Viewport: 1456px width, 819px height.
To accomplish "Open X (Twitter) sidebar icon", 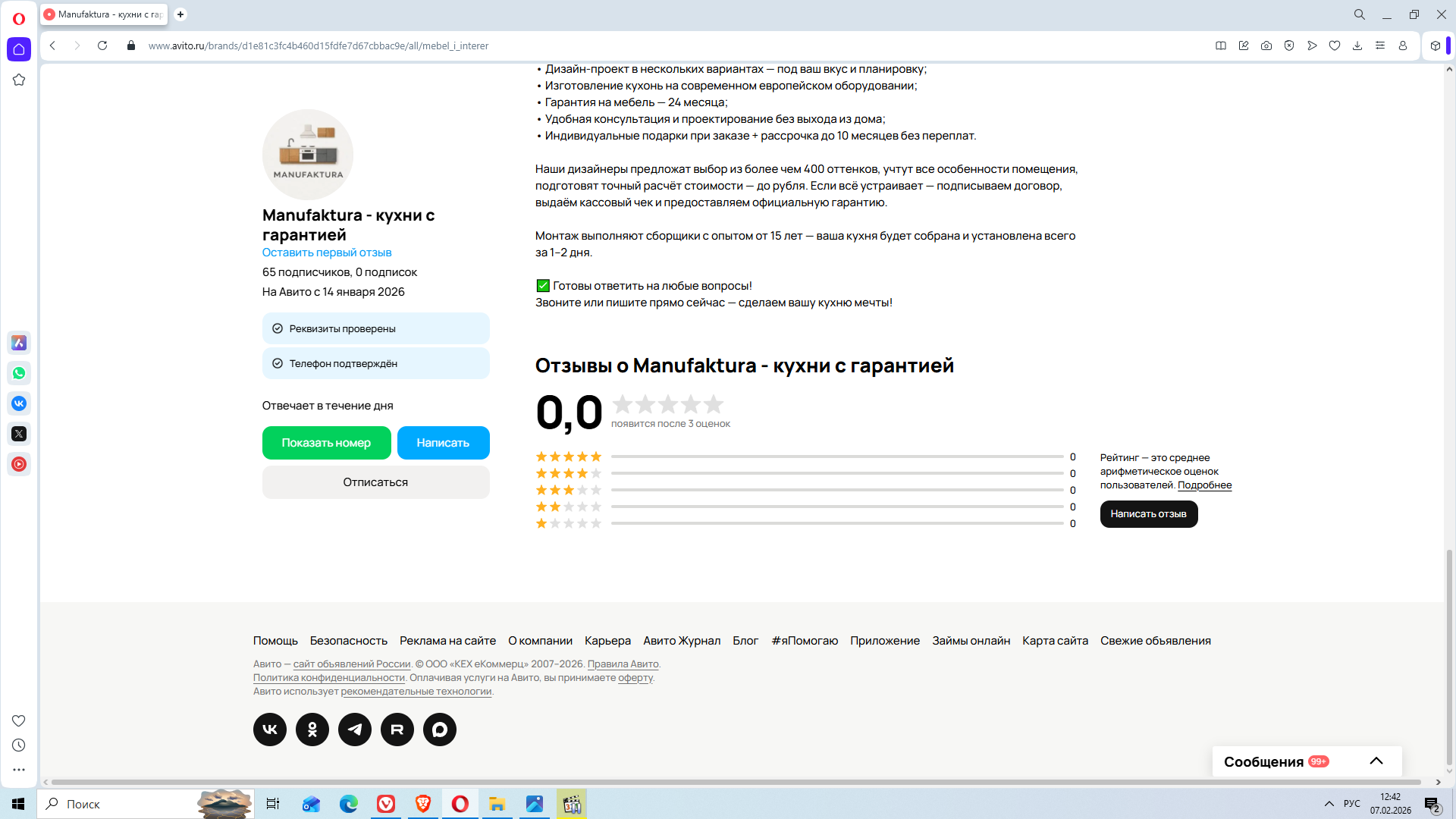I will tap(19, 434).
